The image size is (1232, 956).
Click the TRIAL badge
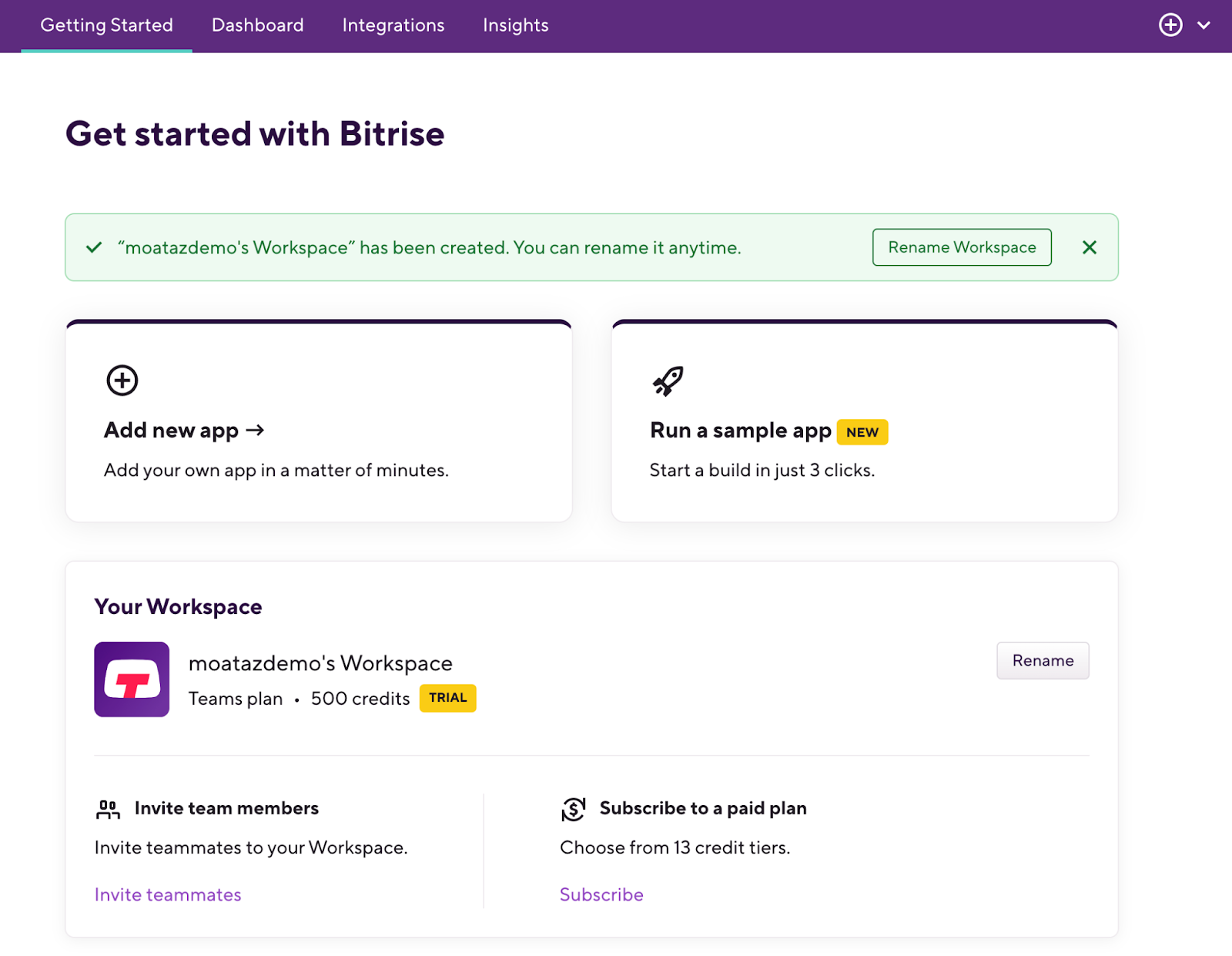tap(447, 698)
